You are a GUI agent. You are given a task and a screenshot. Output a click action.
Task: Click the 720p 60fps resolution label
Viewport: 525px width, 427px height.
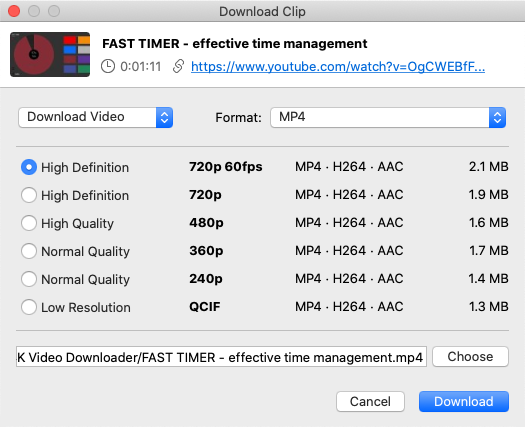[226, 167]
